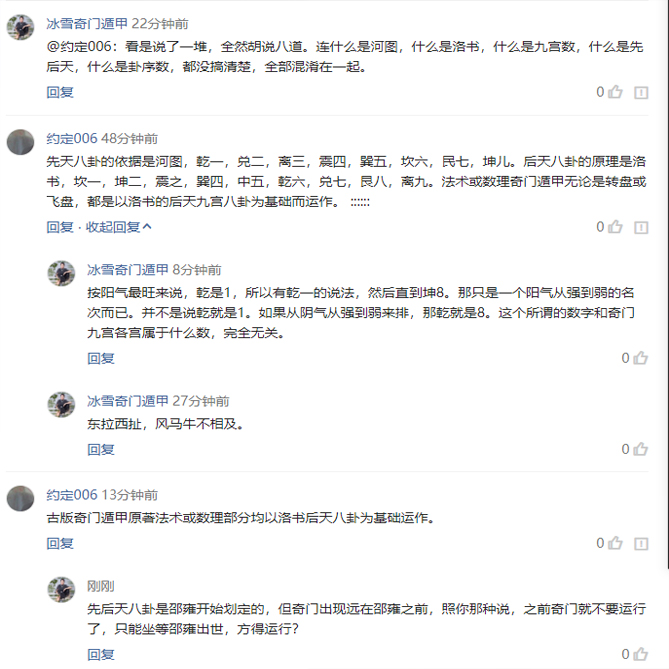Reply to the 8分钟前 sub-comment

[x=100, y=358]
